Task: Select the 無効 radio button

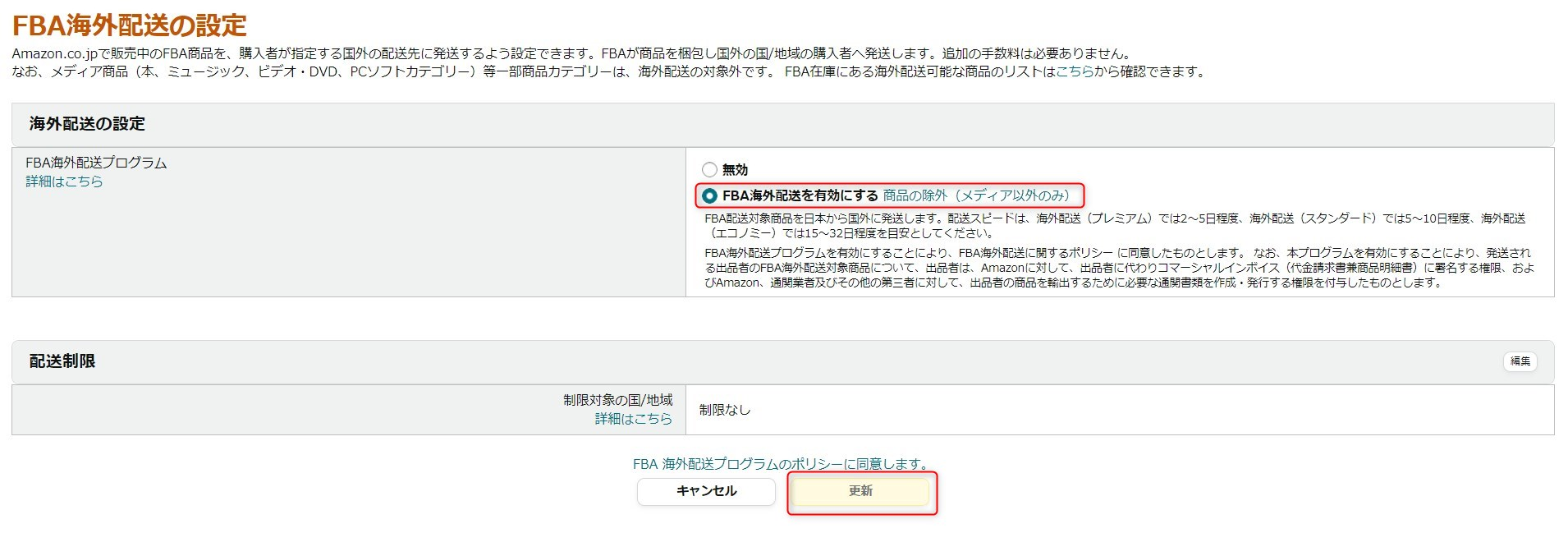Action: click(x=709, y=170)
